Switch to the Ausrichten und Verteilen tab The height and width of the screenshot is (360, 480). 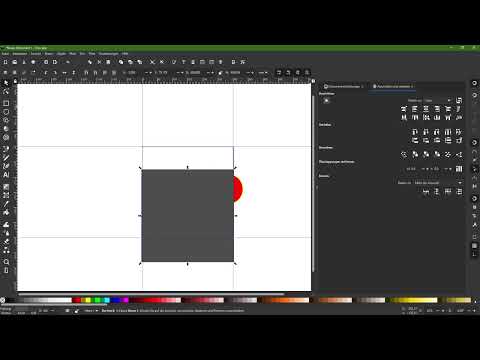point(393,86)
